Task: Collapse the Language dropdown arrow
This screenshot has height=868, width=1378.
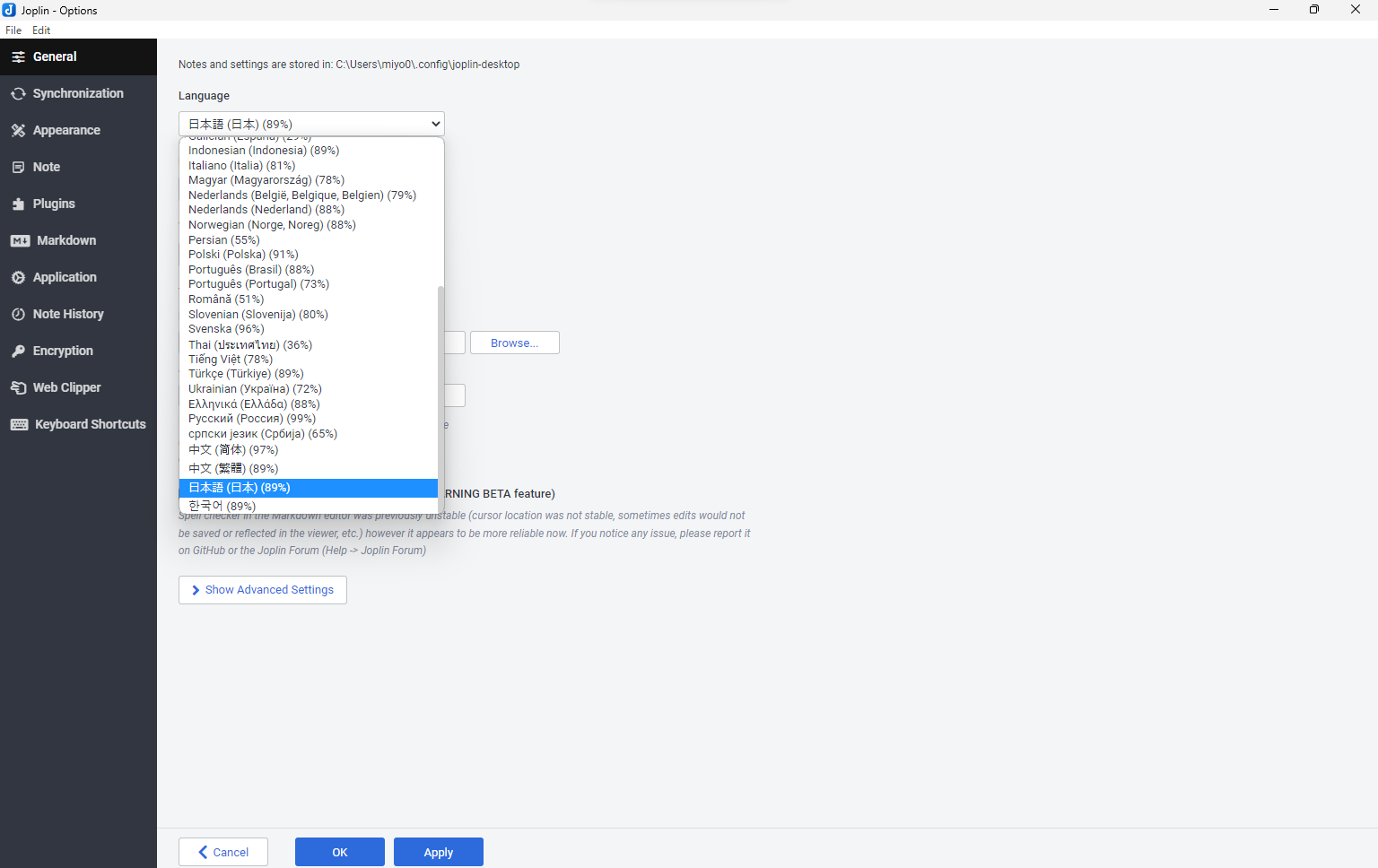Action: [435, 124]
